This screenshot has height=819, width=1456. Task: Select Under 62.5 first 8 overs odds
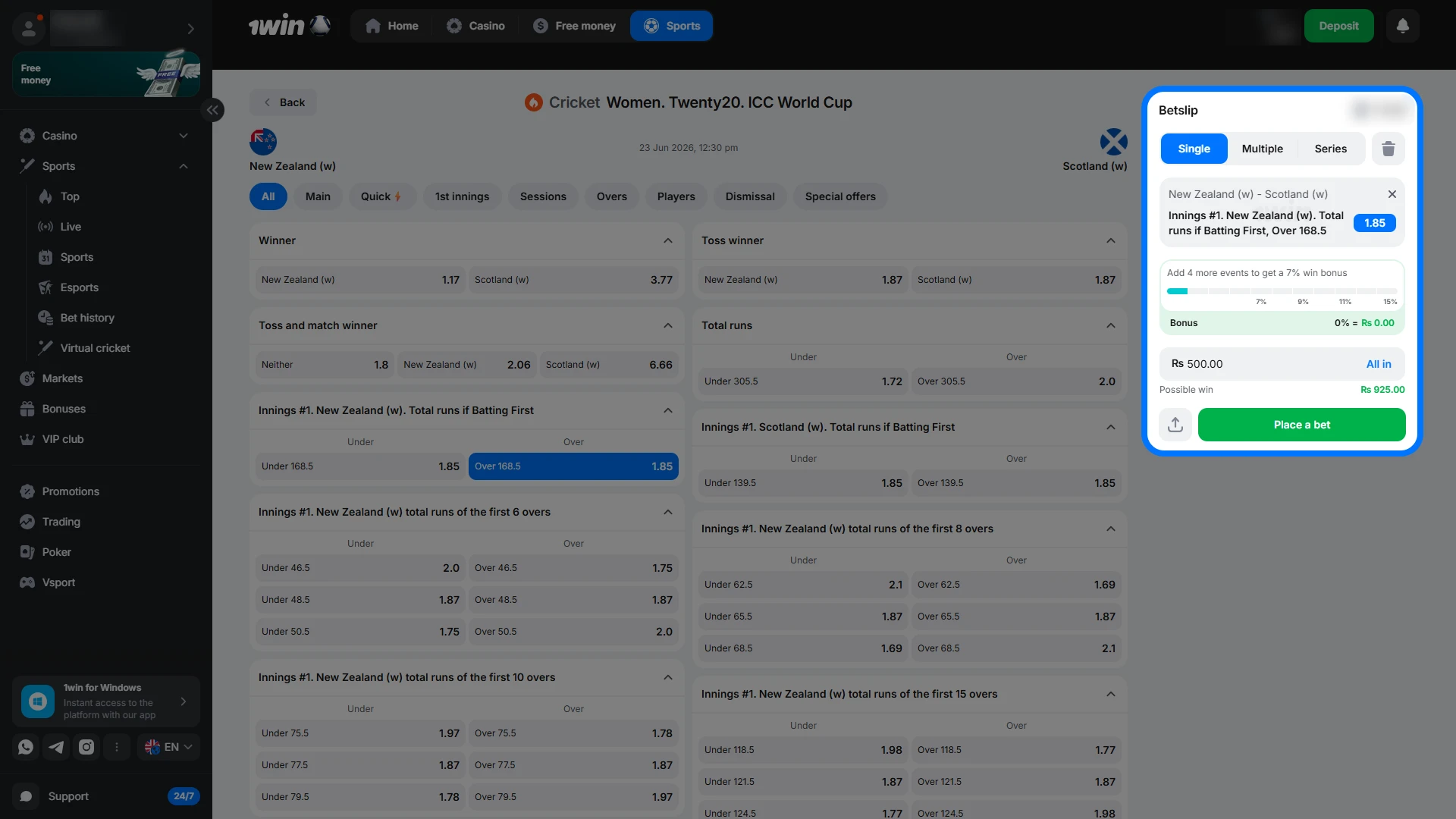[803, 585]
